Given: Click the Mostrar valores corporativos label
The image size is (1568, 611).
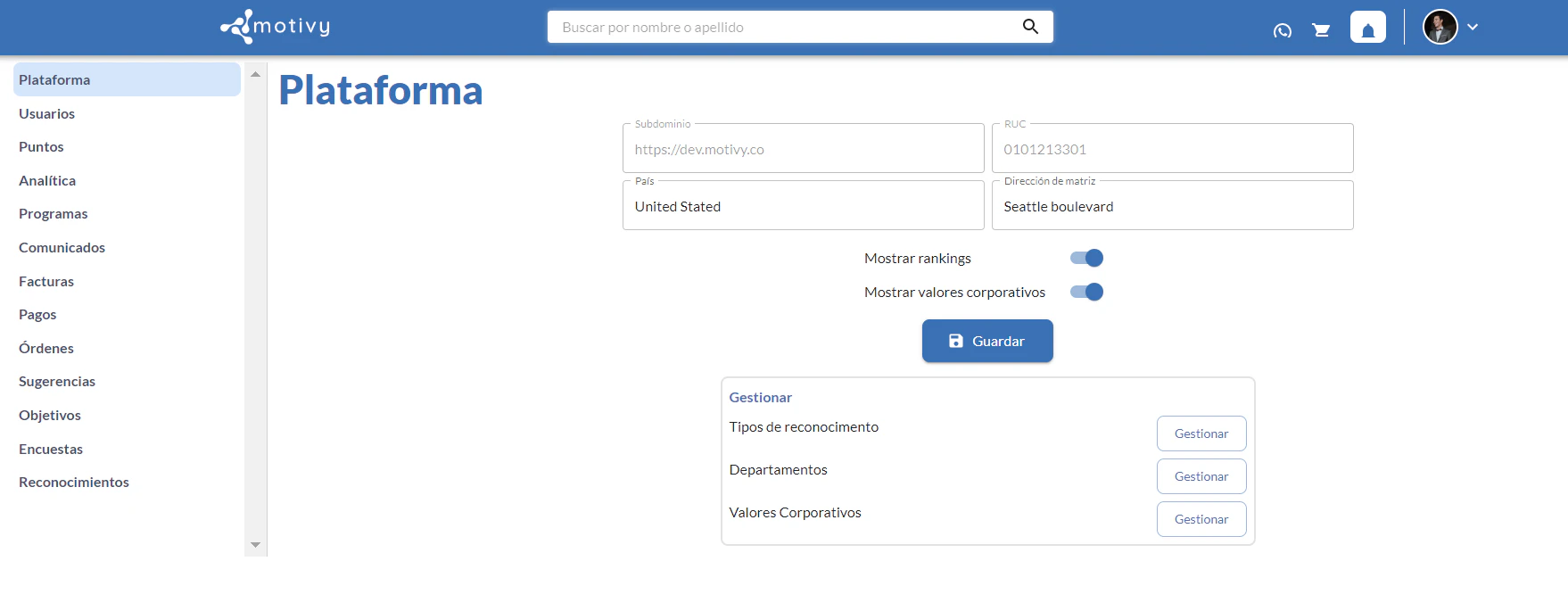Looking at the screenshot, I should click(x=954, y=292).
